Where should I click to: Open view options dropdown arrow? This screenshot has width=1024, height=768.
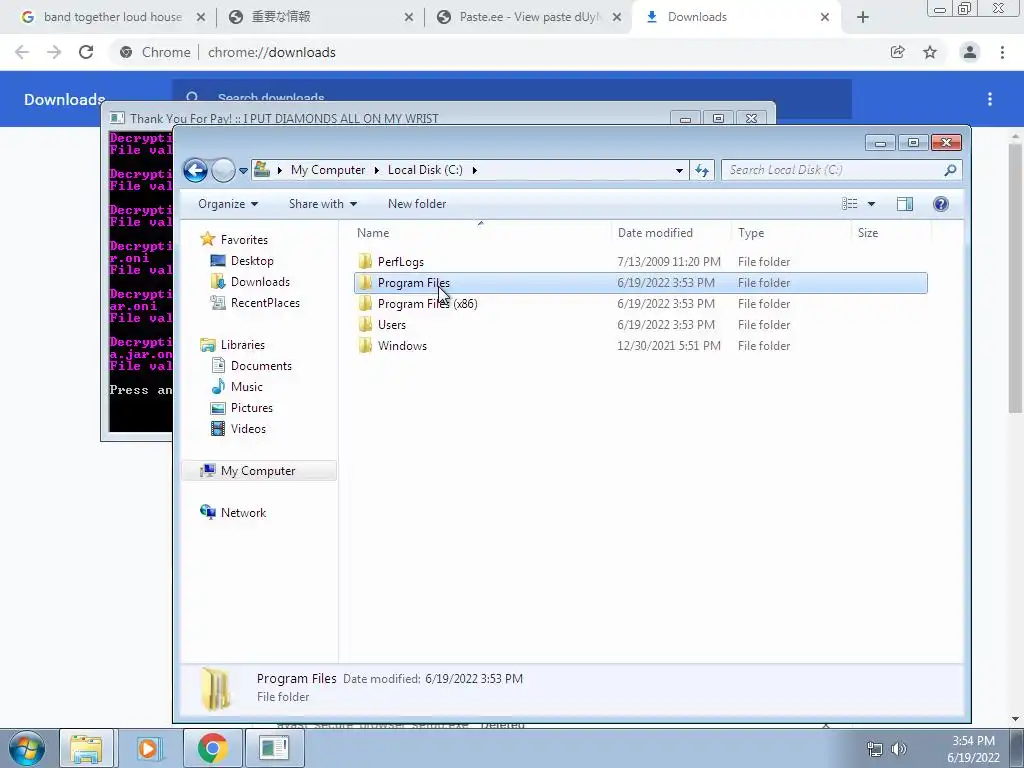click(871, 204)
